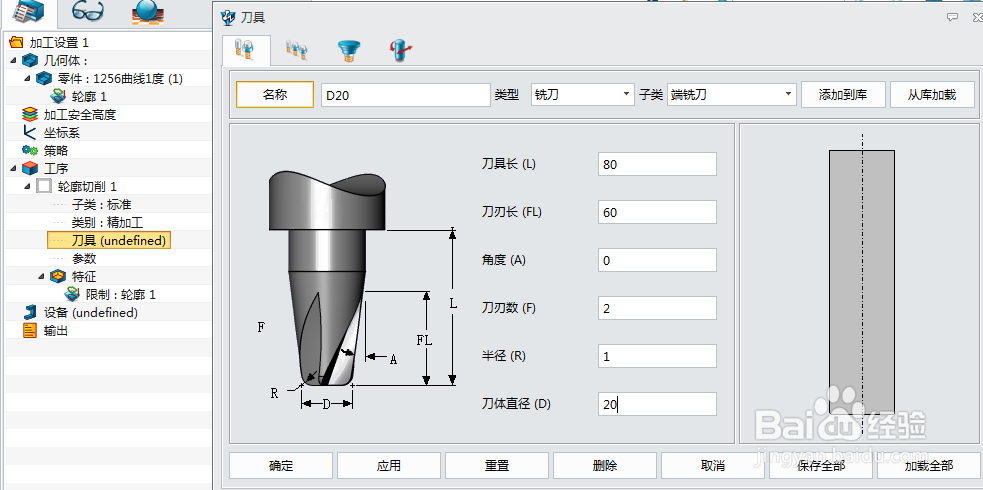Click the 刀刃数 (F) input field

(657, 308)
